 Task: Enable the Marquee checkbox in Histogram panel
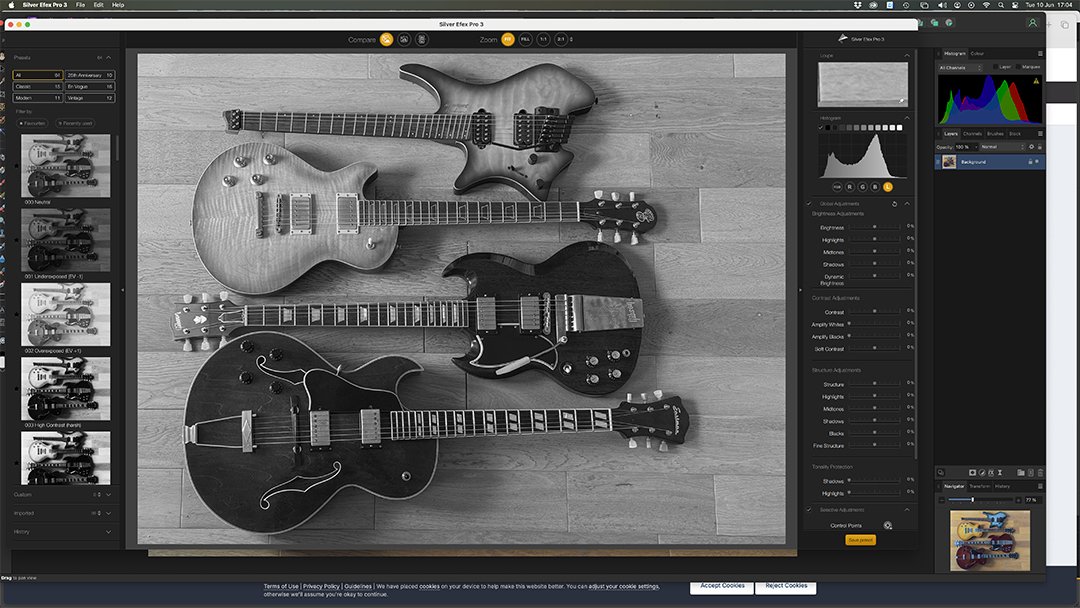tap(1019, 67)
